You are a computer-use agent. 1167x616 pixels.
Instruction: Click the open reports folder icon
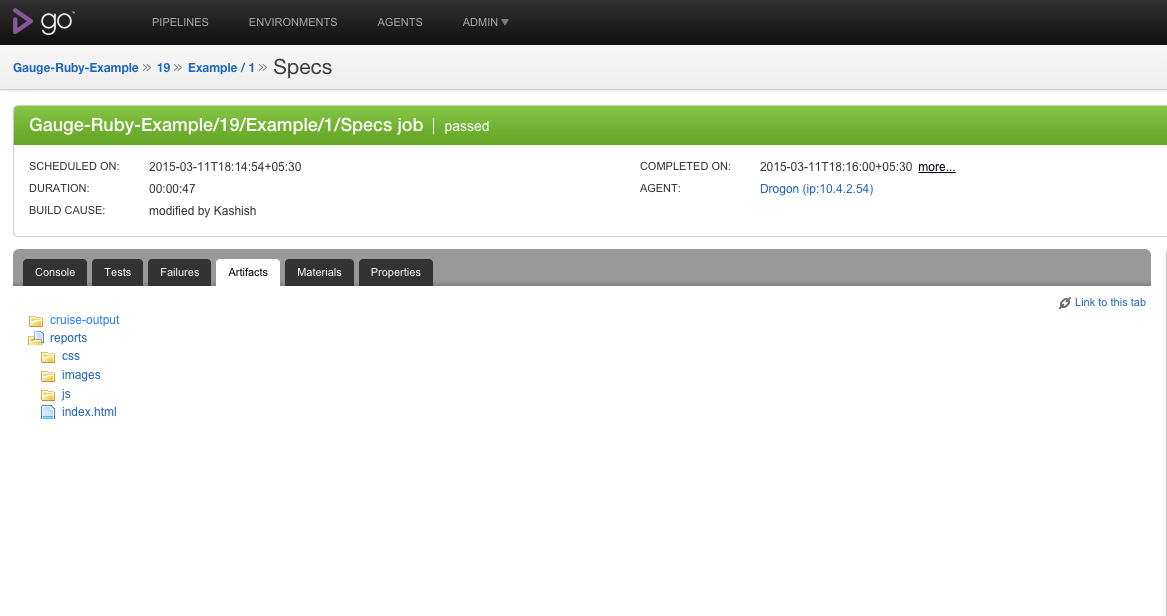(36, 339)
